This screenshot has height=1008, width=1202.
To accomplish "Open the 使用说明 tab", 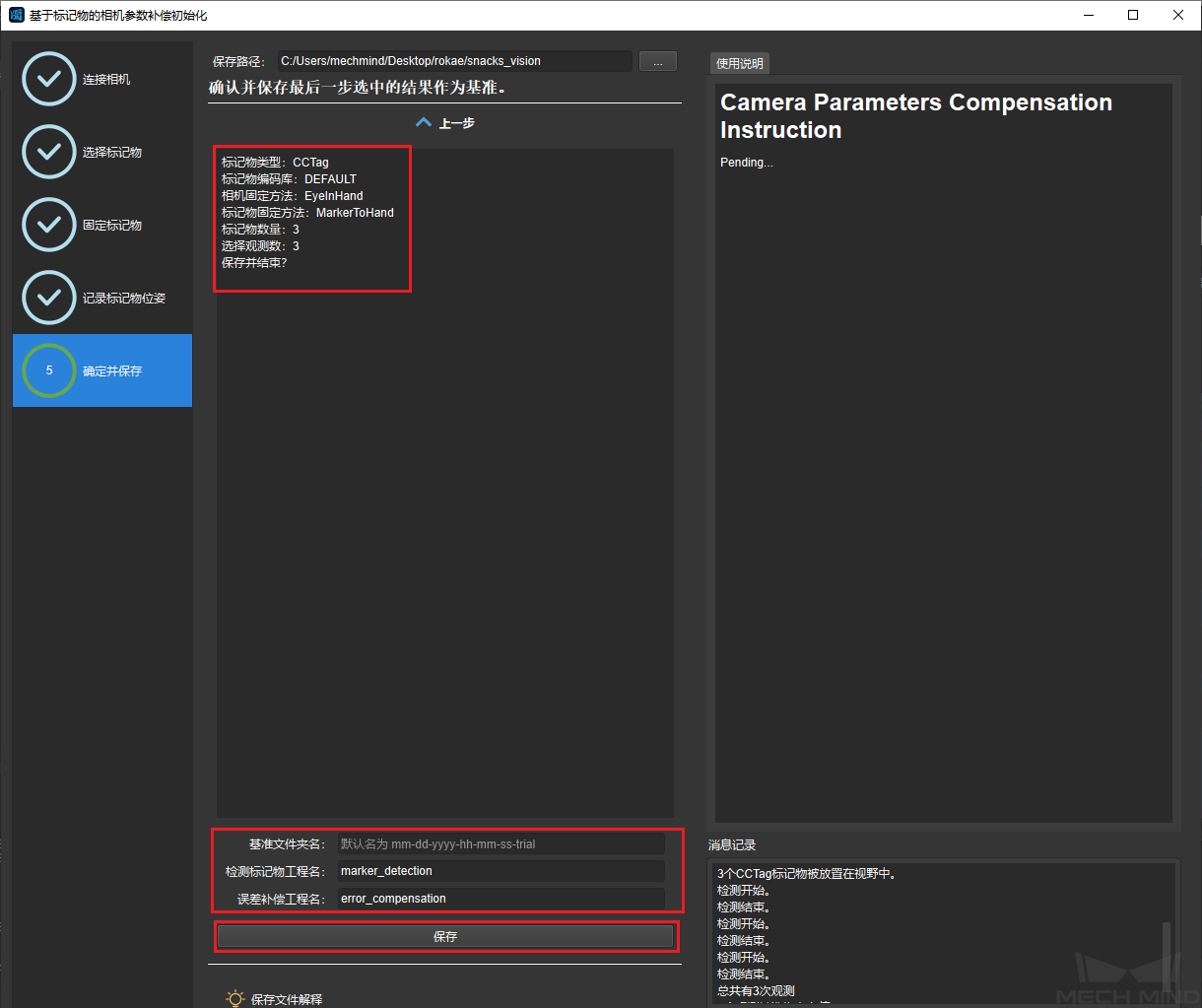I will point(739,63).
